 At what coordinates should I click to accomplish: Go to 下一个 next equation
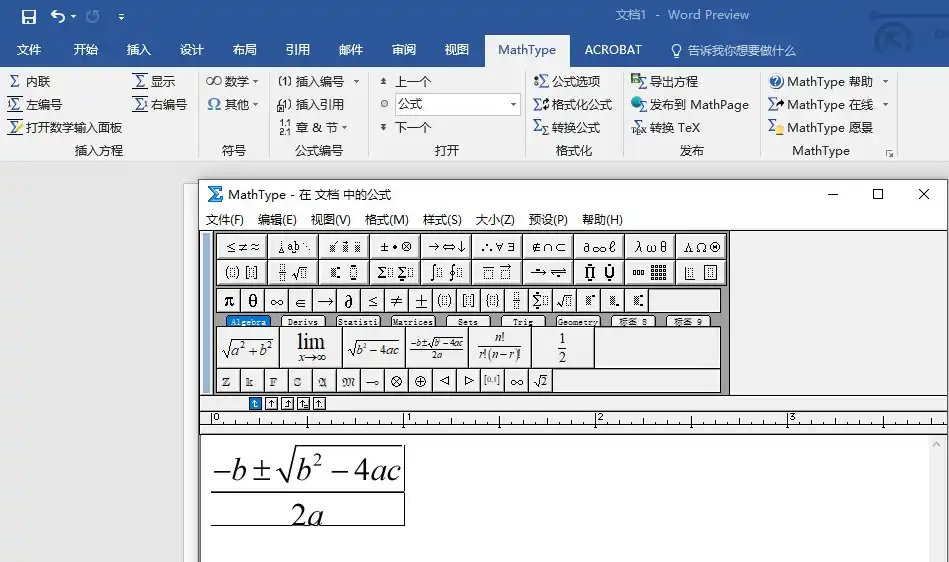pyautogui.click(x=406, y=127)
